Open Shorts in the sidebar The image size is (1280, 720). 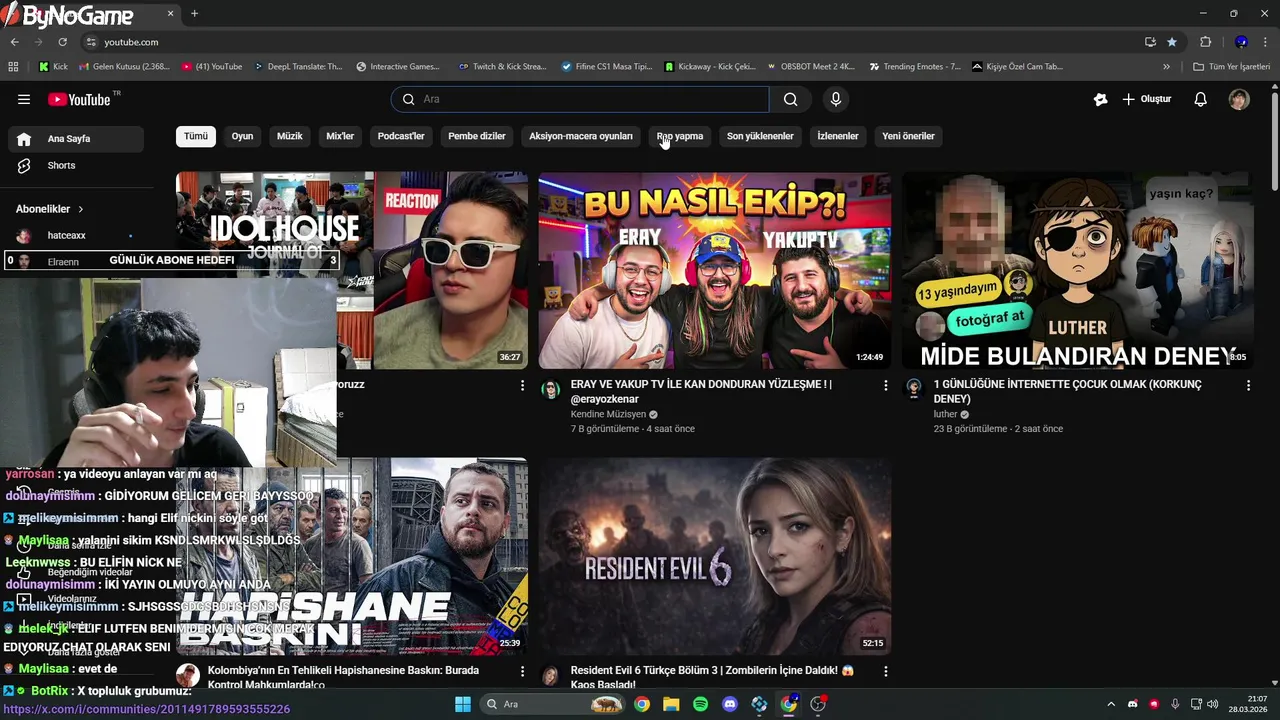click(x=76, y=165)
